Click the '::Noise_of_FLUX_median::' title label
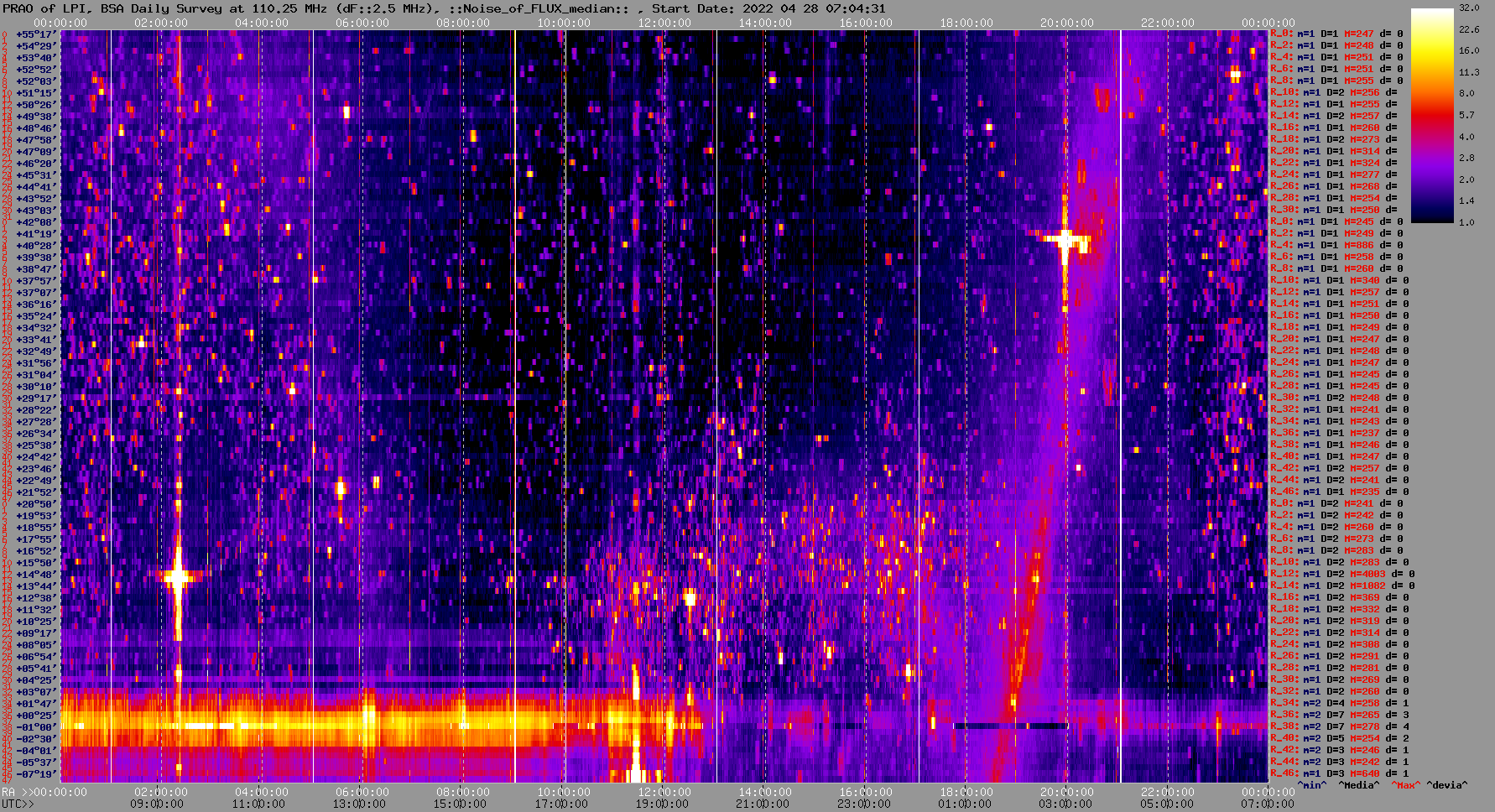The height and width of the screenshot is (812, 1495). tap(541, 8)
